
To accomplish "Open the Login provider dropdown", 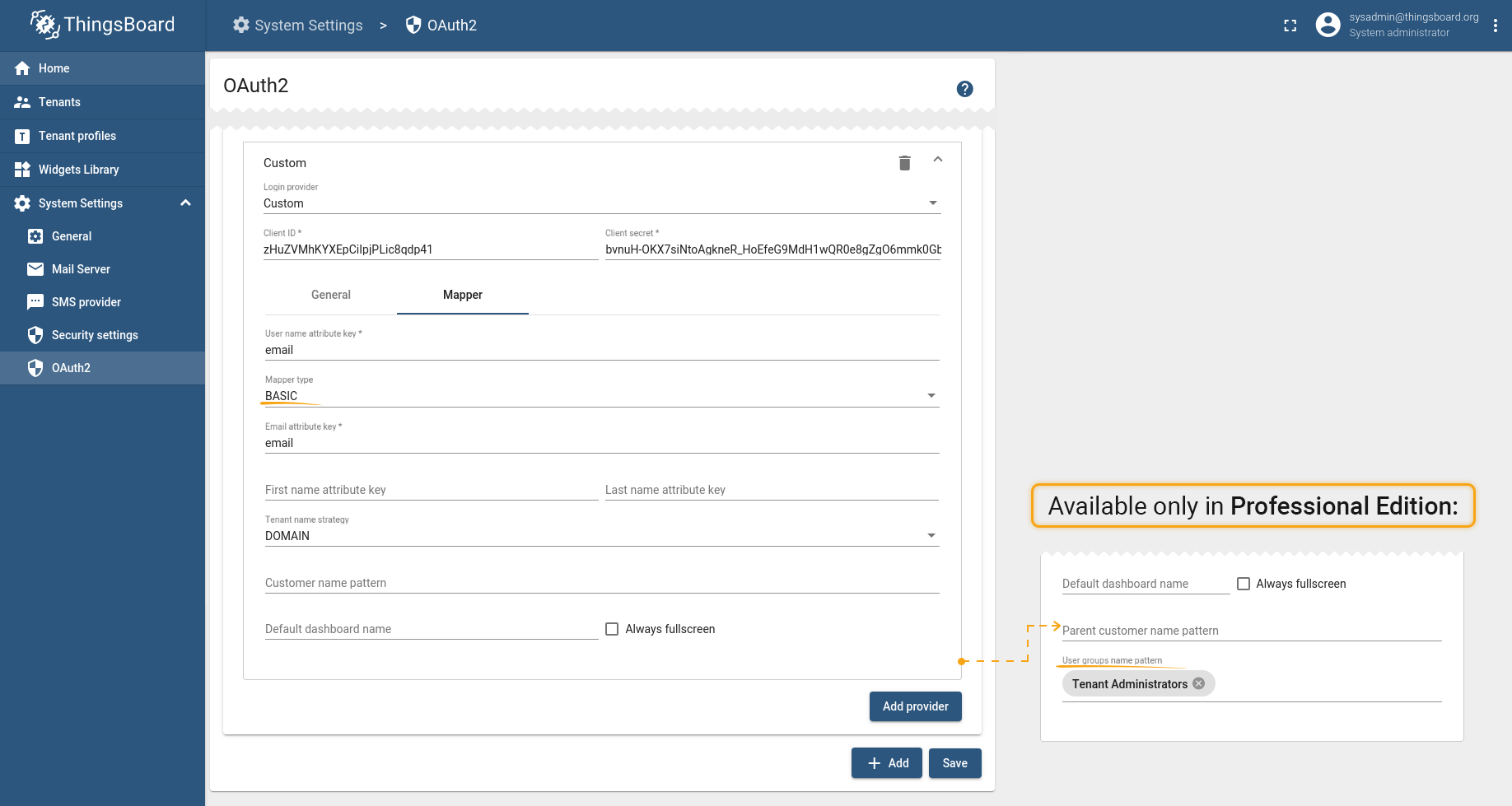I will [601, 203].
